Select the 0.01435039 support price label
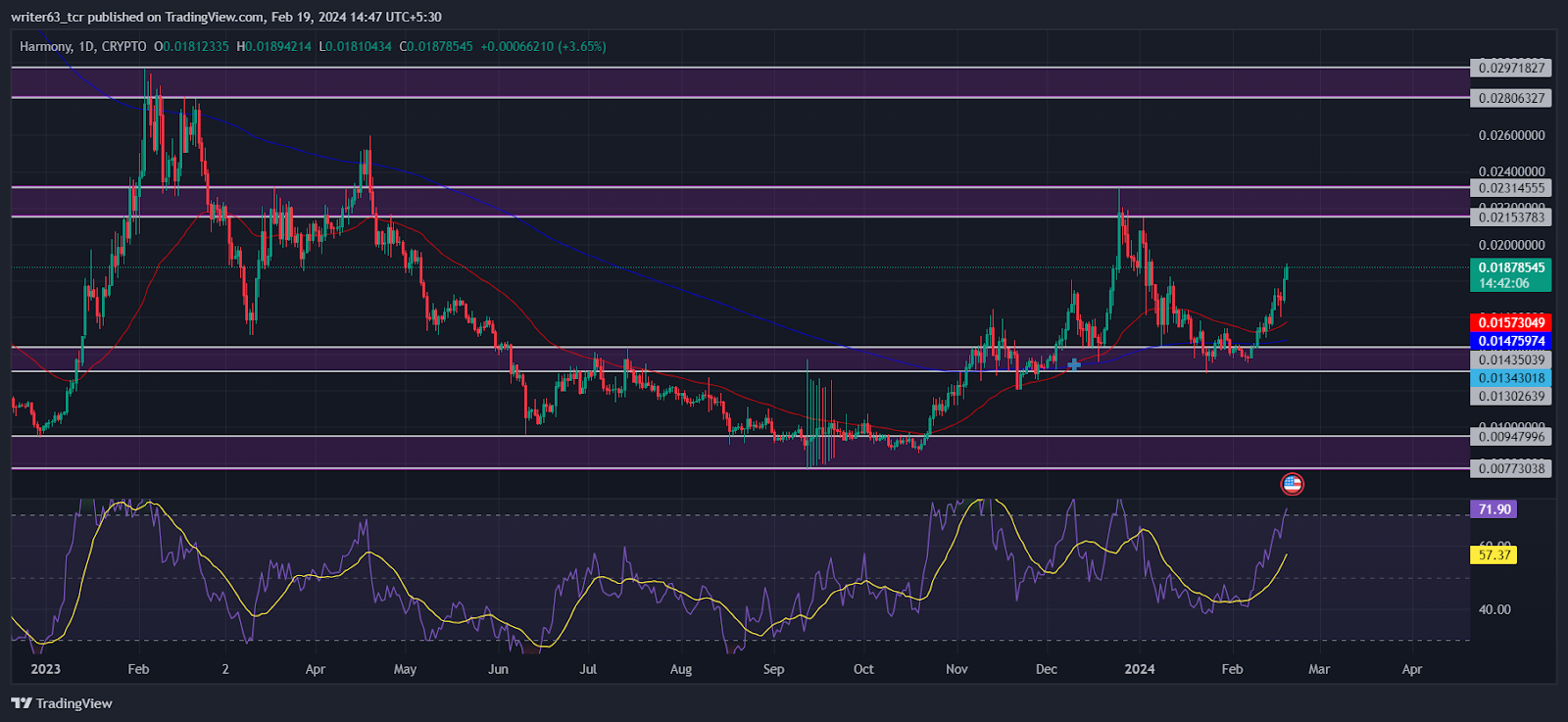This screenshot has height=722, width=1568. 1511,360
